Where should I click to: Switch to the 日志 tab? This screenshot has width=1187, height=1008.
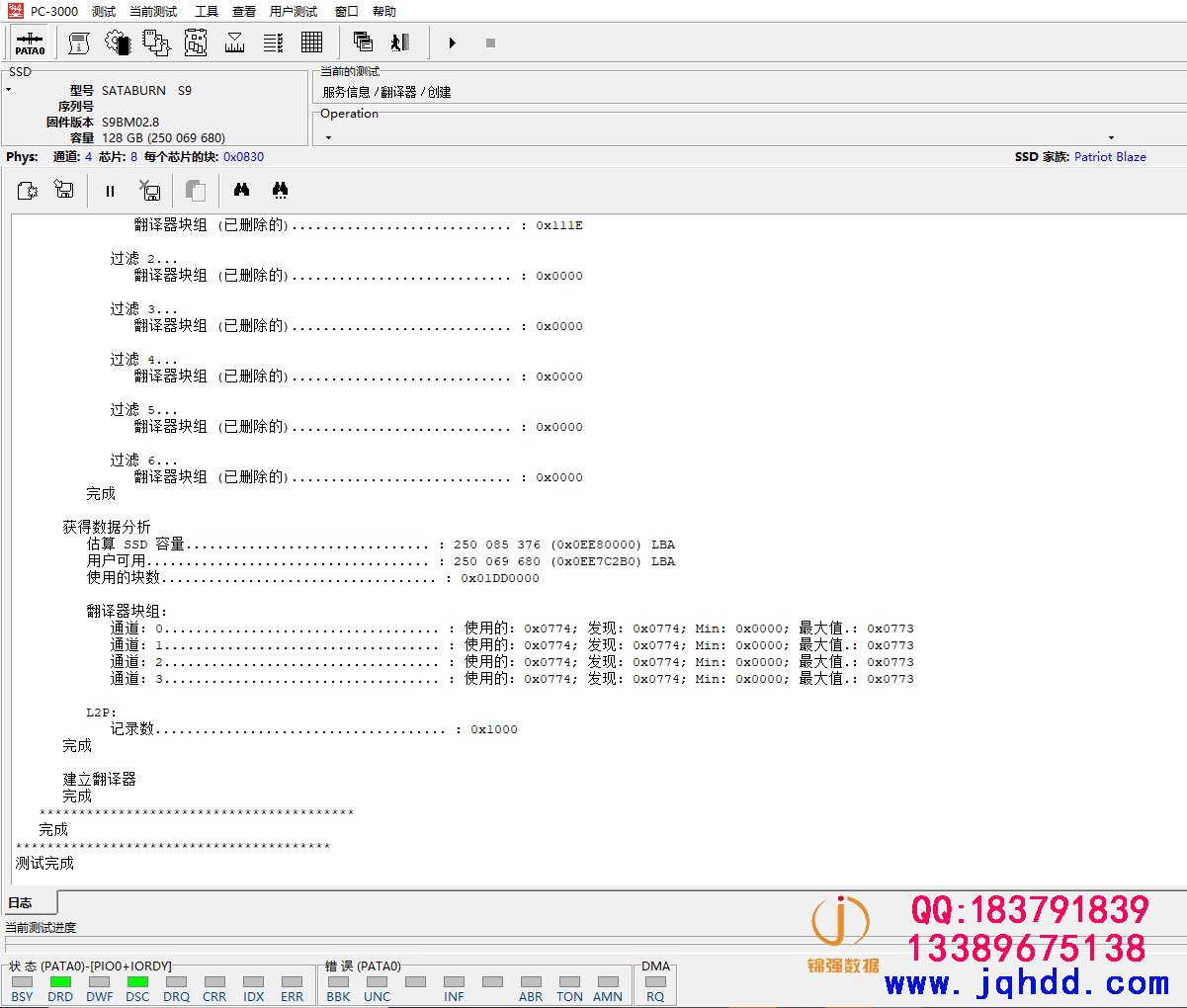tap(21, 902)
